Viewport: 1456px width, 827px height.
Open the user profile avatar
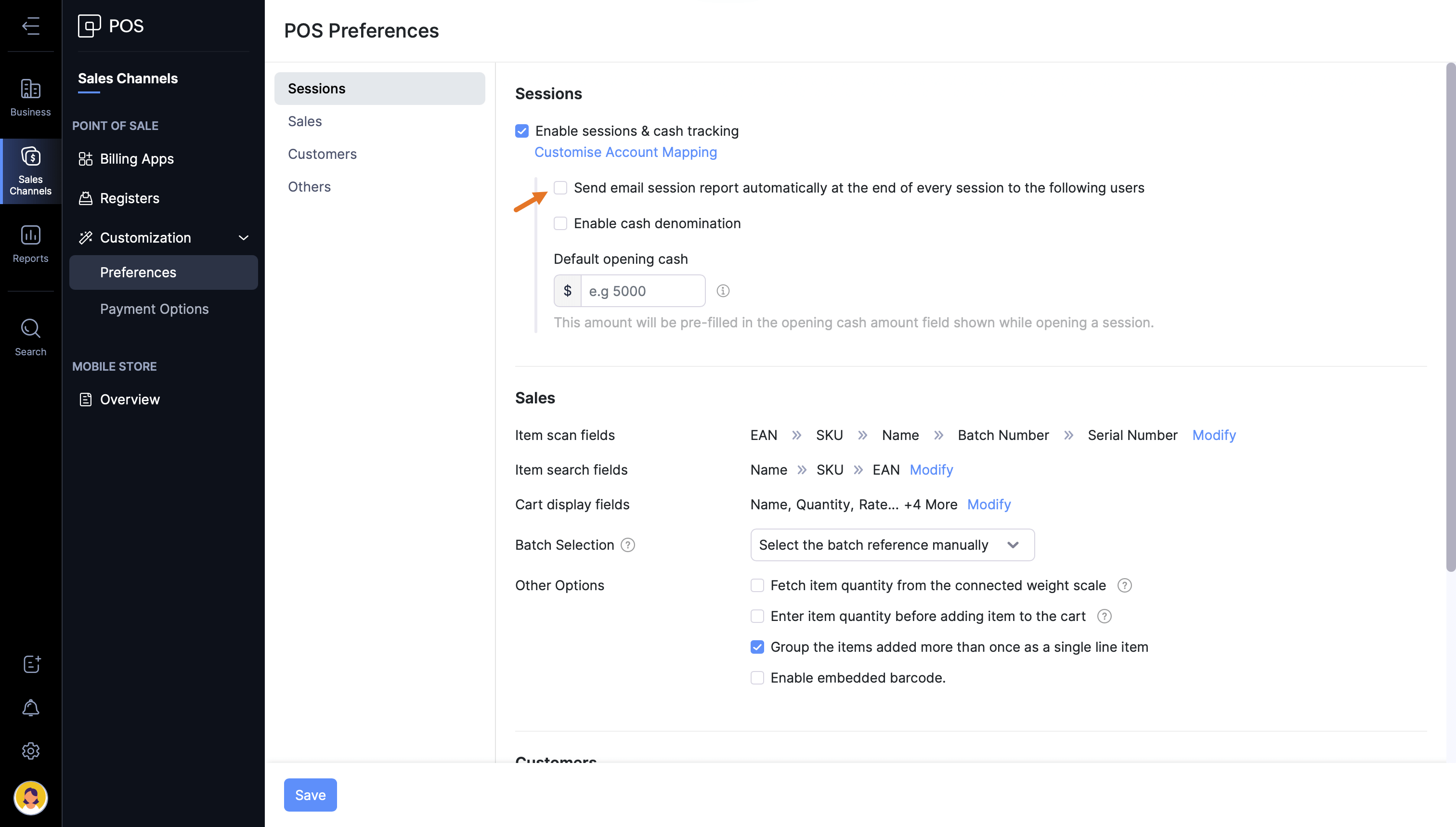pyautogui.click(x=31, y=798)
